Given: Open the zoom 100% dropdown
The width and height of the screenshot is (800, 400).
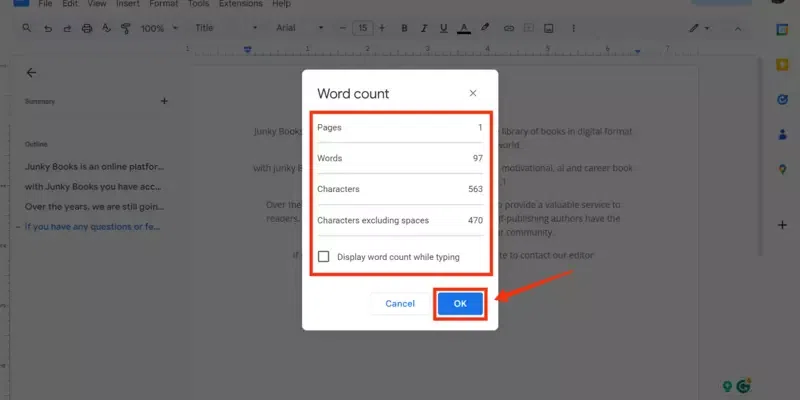Looking at the screenshot, I should point(159,29).
